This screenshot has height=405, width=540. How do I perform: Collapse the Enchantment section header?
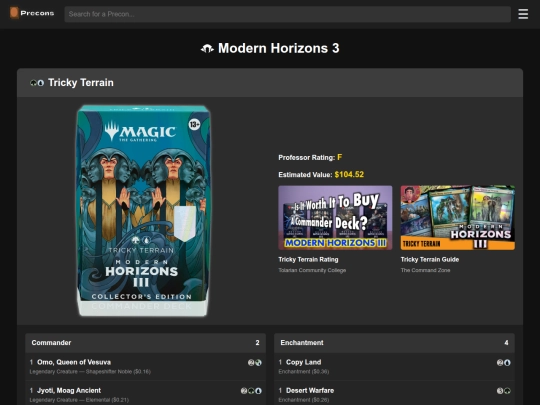click(394, 343)
